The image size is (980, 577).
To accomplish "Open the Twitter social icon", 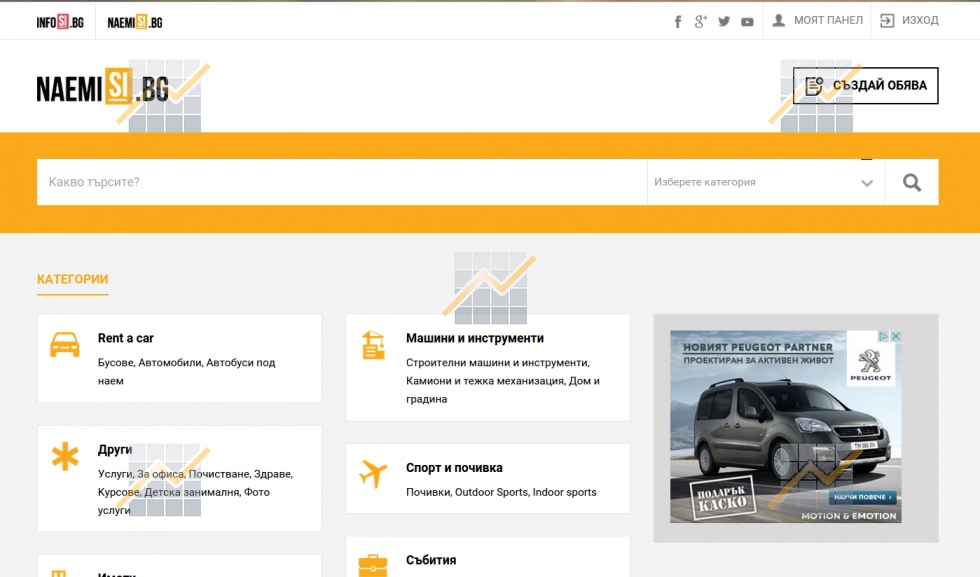I will click(724, 22).
